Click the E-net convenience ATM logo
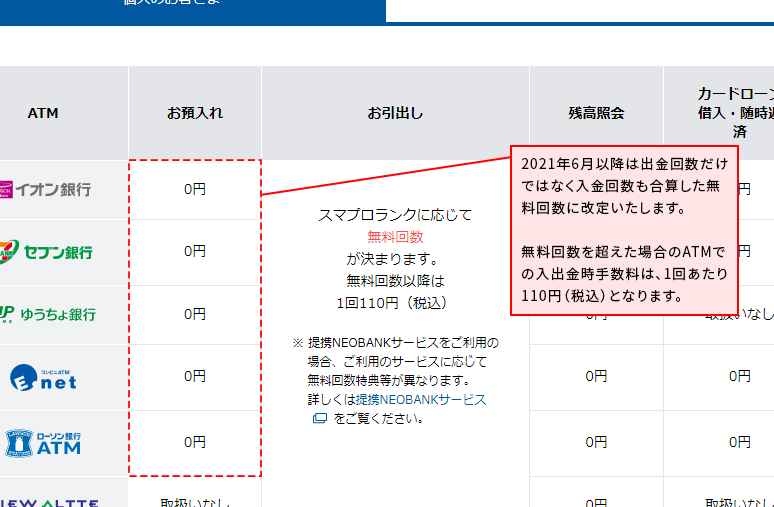This screenshot has width=774, height=507. (x=43, y=377)
